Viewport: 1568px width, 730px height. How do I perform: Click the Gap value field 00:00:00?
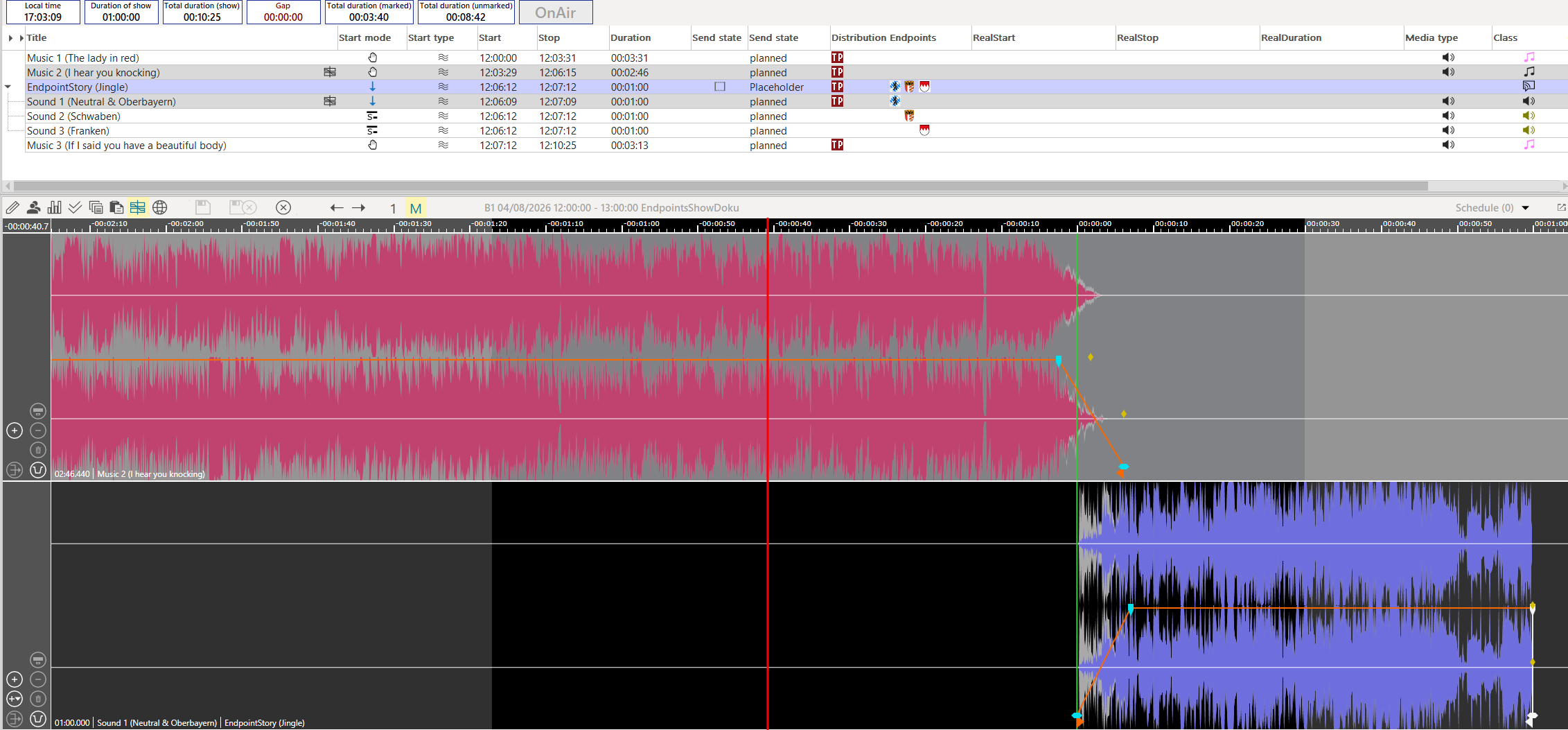[283, 17]
